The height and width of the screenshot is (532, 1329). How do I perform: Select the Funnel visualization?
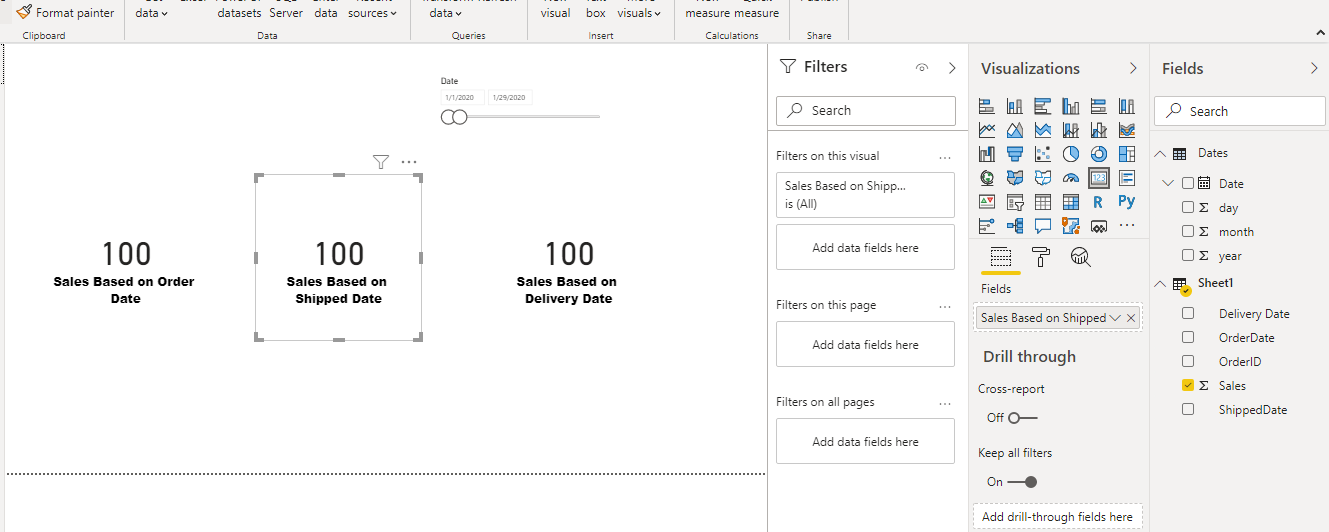[1015, 154]
